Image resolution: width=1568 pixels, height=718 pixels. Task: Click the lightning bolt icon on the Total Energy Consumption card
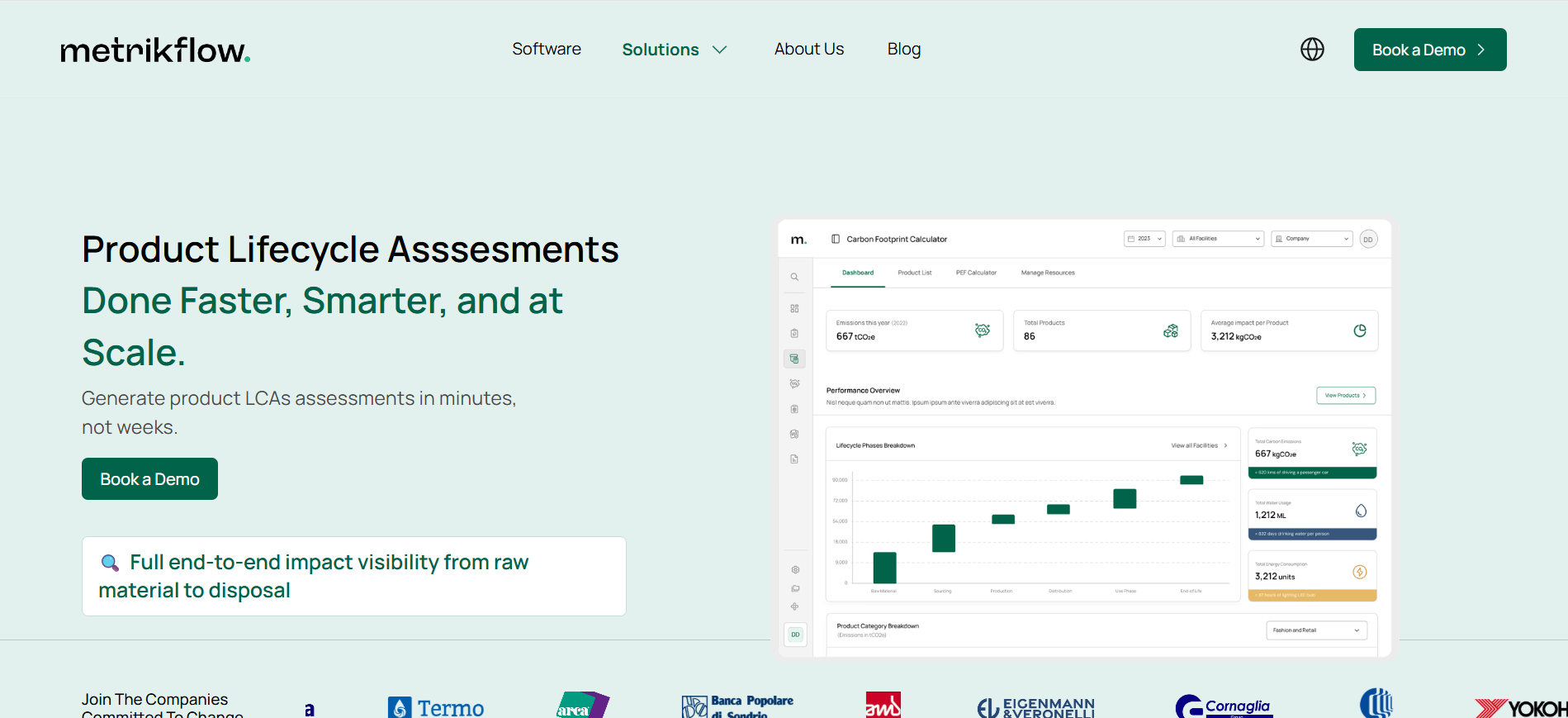[1360, 572]
